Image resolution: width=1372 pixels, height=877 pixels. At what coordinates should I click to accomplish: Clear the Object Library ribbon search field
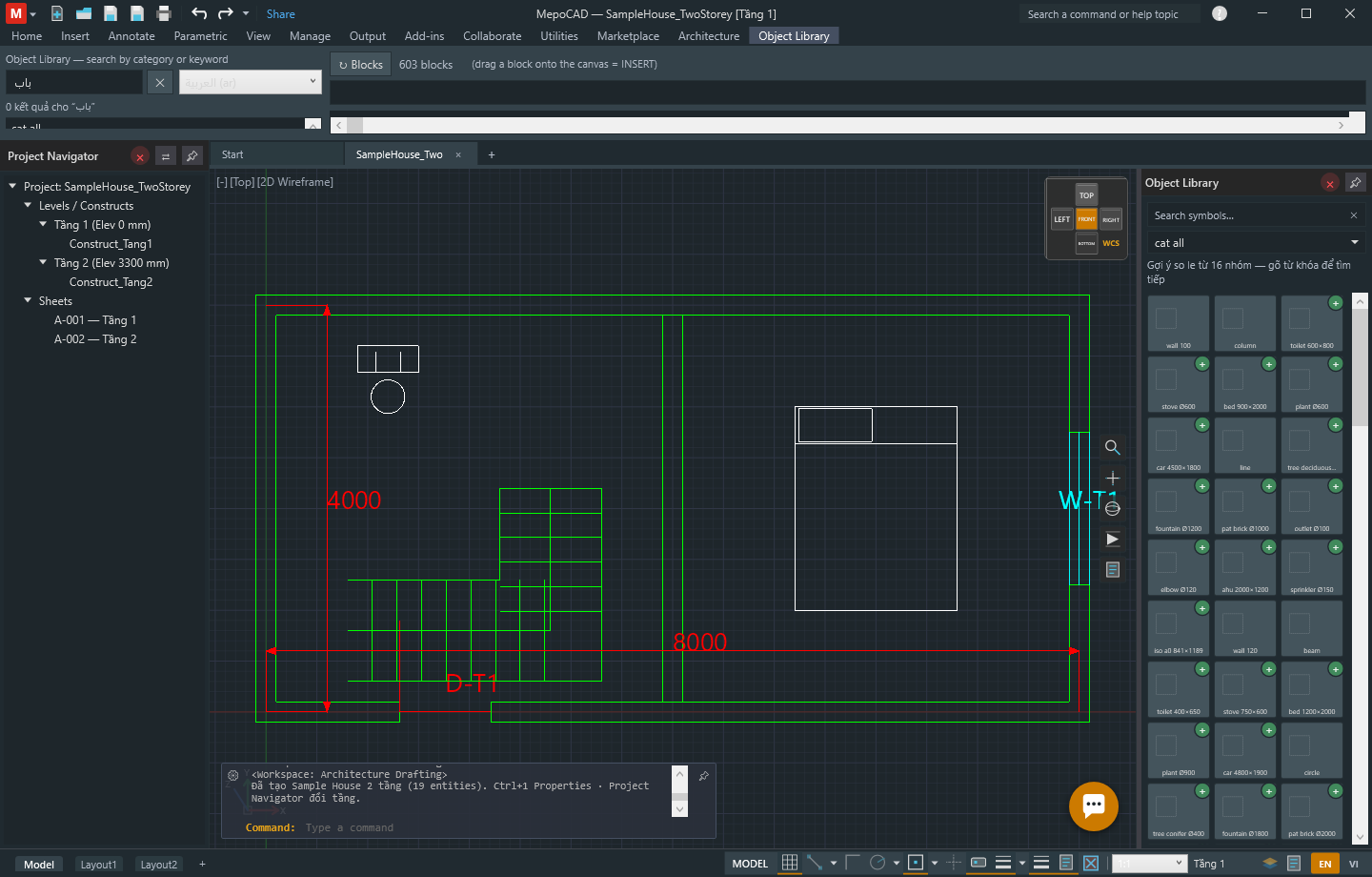[x=160, y=83]
